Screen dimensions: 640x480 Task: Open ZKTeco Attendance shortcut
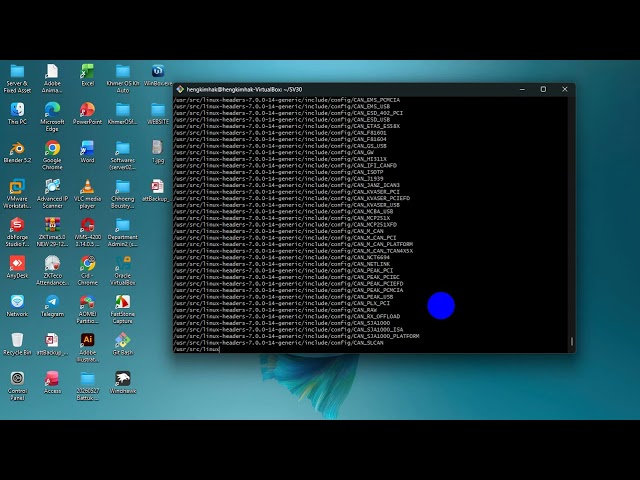point(52,271)
